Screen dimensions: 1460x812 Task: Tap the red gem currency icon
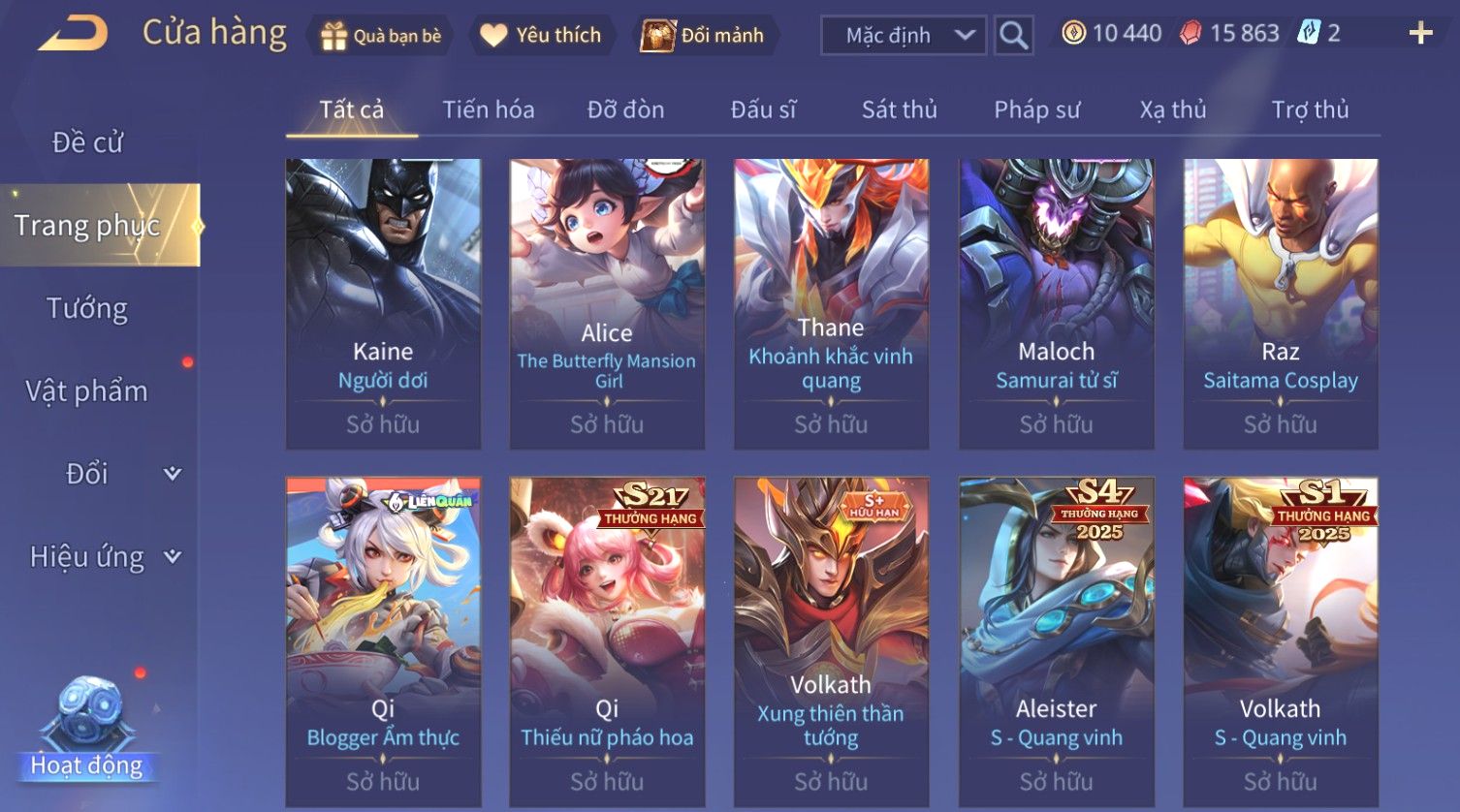1190,34
